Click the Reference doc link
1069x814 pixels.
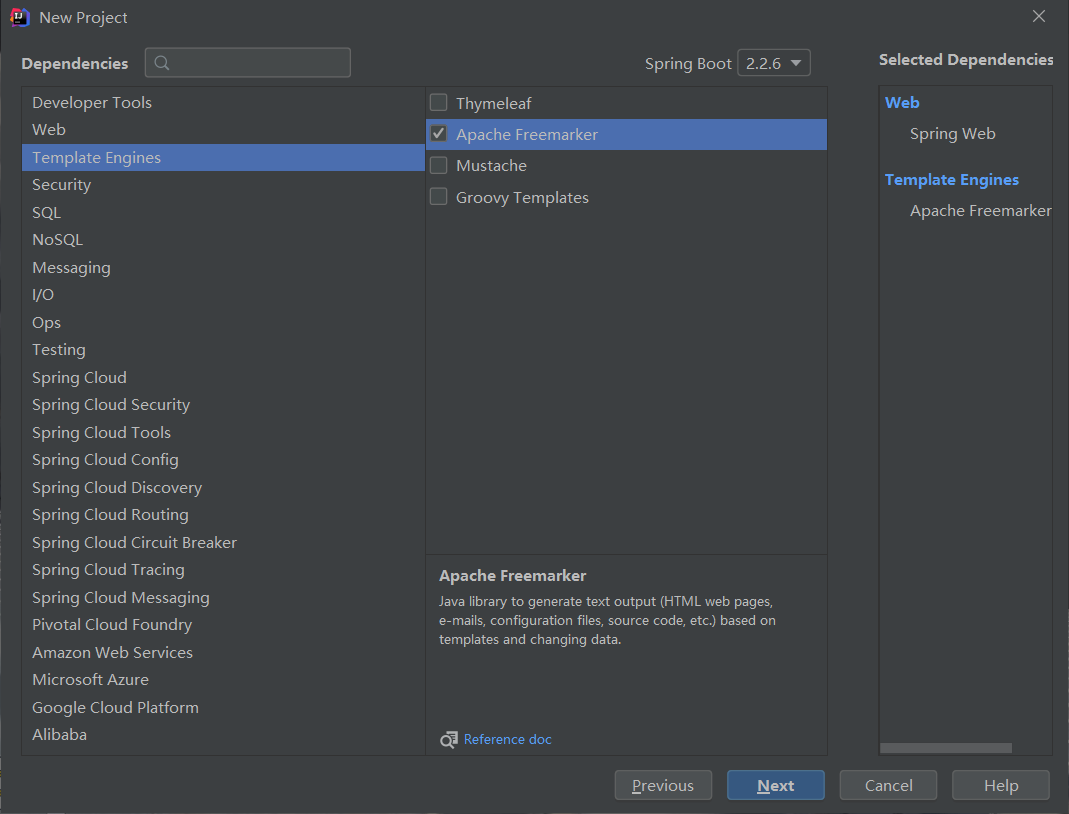coord(507,740)
